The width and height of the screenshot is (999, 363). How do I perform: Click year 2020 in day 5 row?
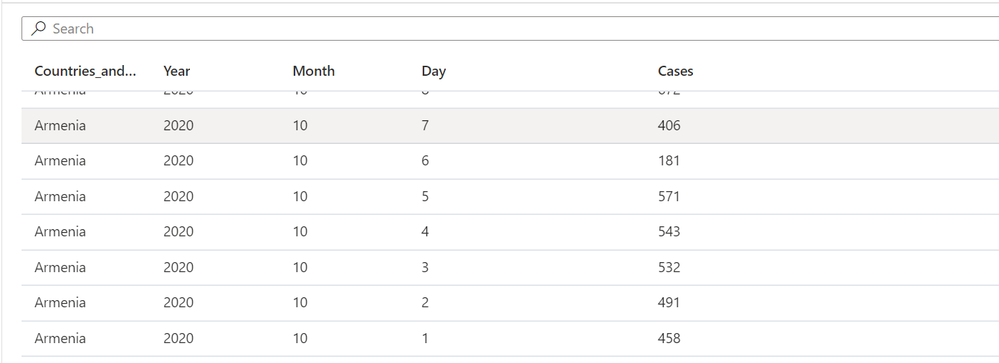[178, 196]
